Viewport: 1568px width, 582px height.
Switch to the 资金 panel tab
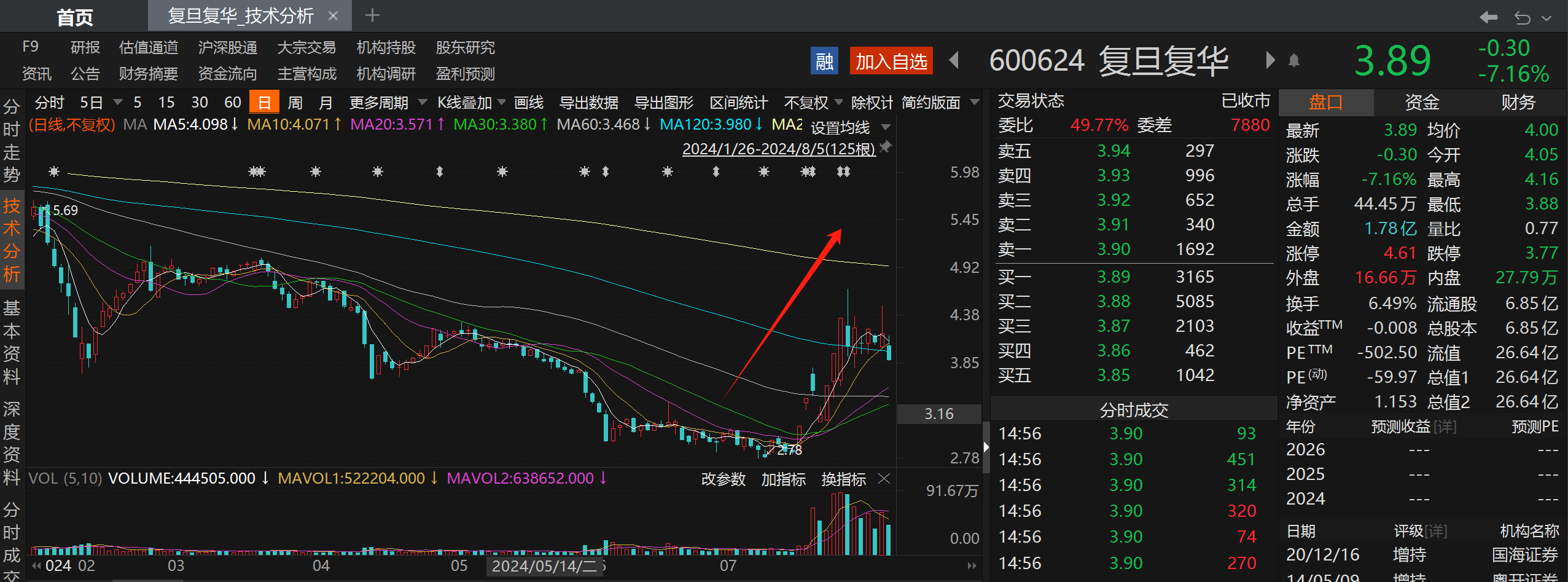point(1422,102)
